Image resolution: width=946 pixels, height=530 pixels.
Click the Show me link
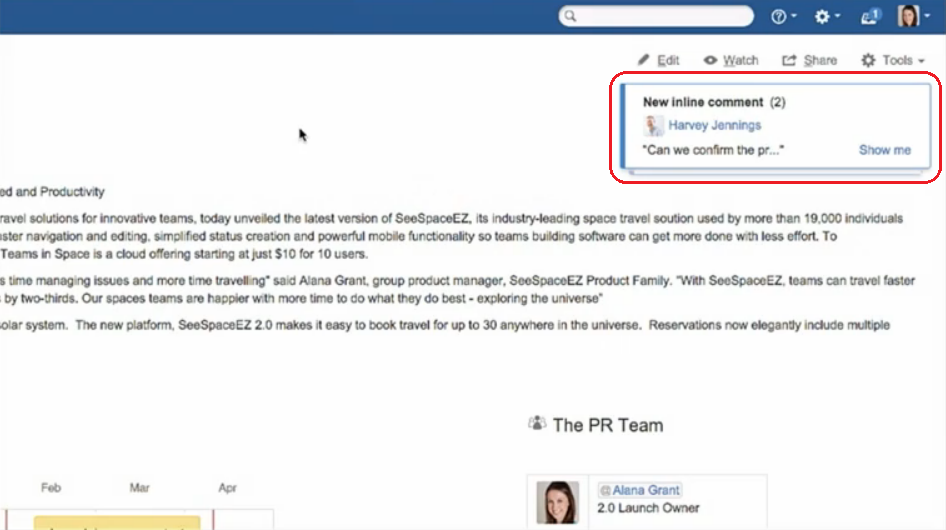[884, 150]
